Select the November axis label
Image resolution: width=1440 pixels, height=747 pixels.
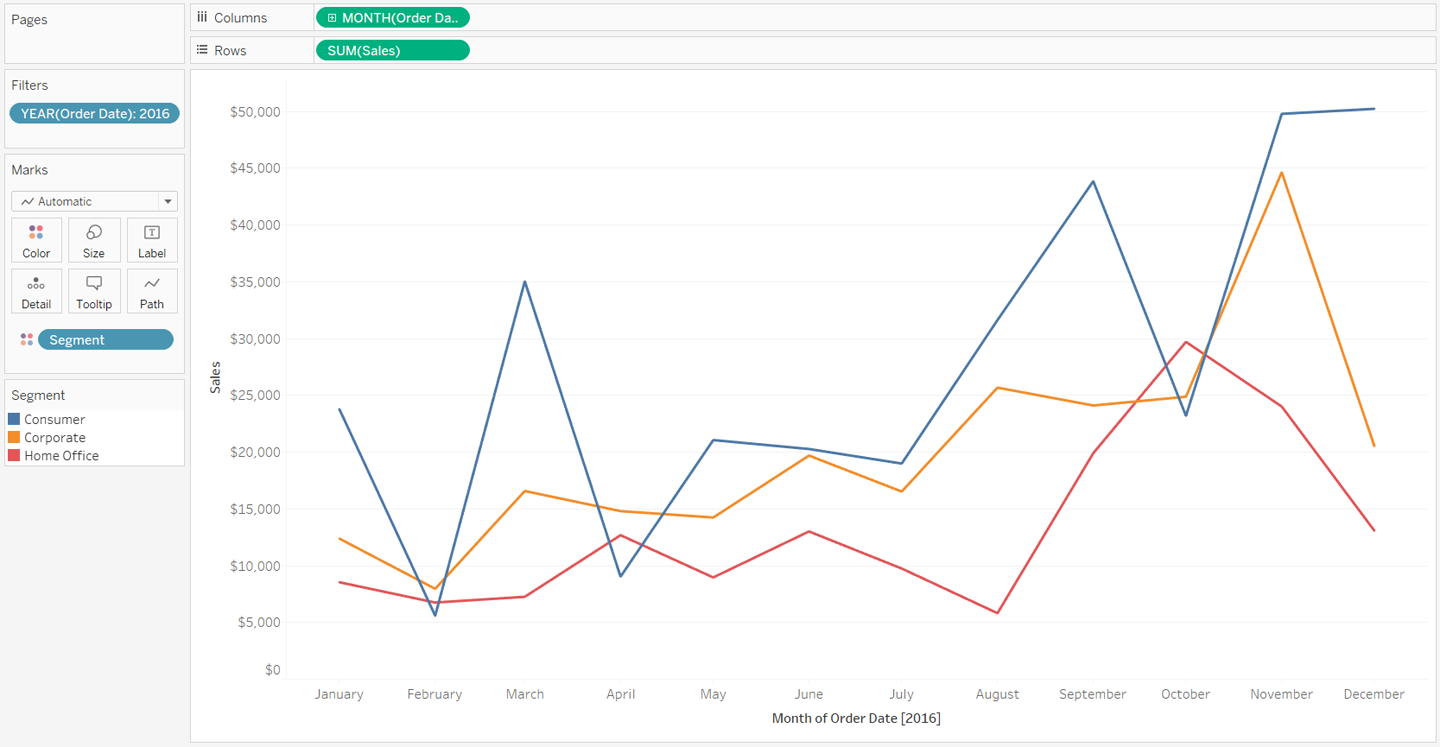coord(1281,694)
